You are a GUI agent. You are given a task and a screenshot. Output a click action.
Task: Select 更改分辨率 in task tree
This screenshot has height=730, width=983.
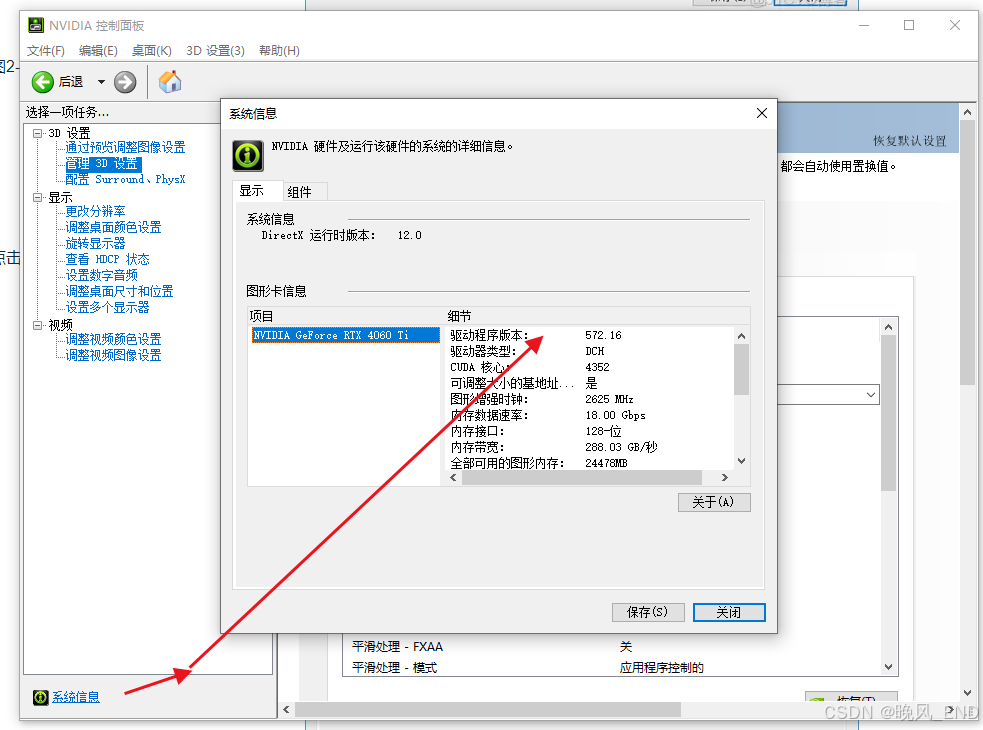[x=95, y=211]
